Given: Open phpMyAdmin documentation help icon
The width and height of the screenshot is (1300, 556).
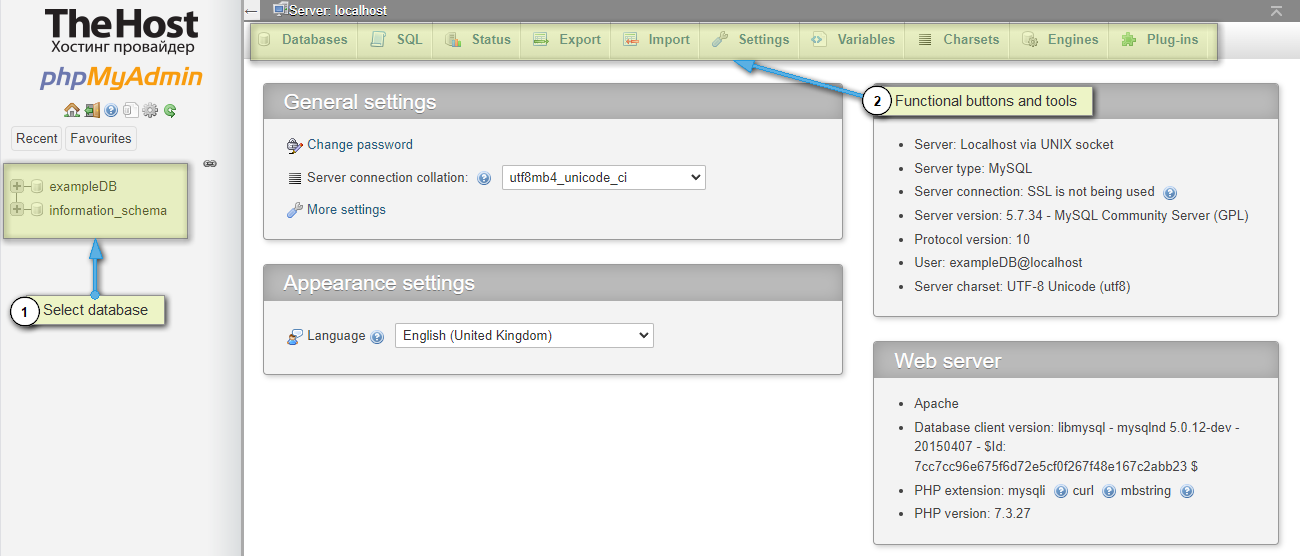Looking at the screenshot, I should (111, 110).
